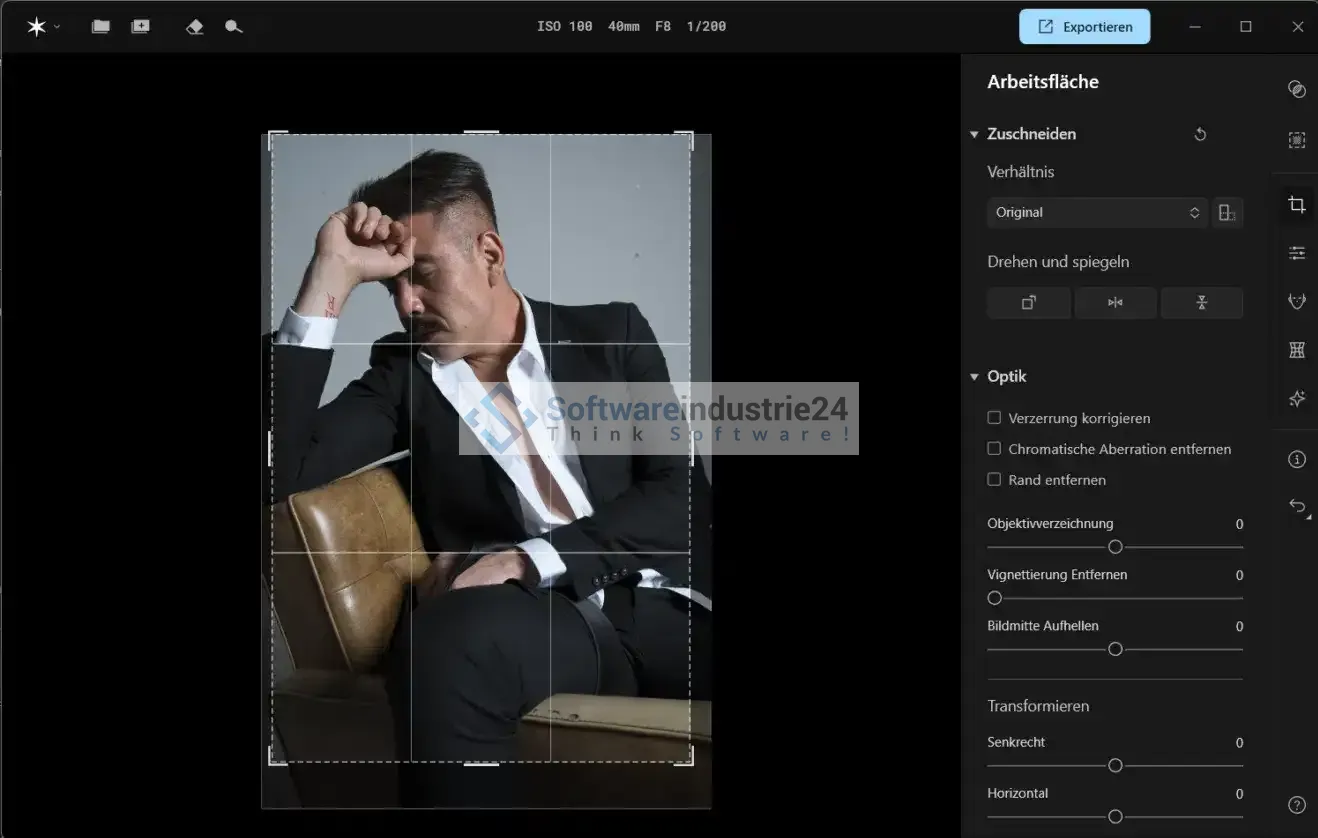This screenshot has width=1318, height=838.
Task: Click the info icon in sidebar
Action: [1297, 459]
